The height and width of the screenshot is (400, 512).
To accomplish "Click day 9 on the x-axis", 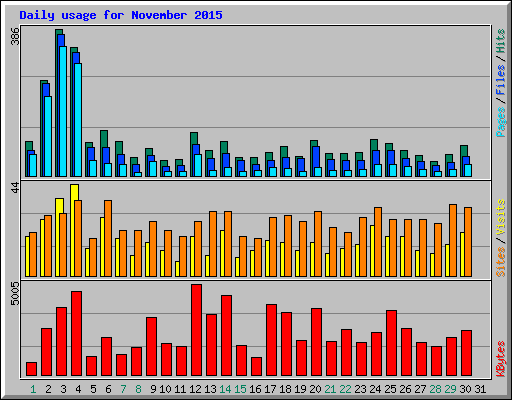I will tap(153, 389).
